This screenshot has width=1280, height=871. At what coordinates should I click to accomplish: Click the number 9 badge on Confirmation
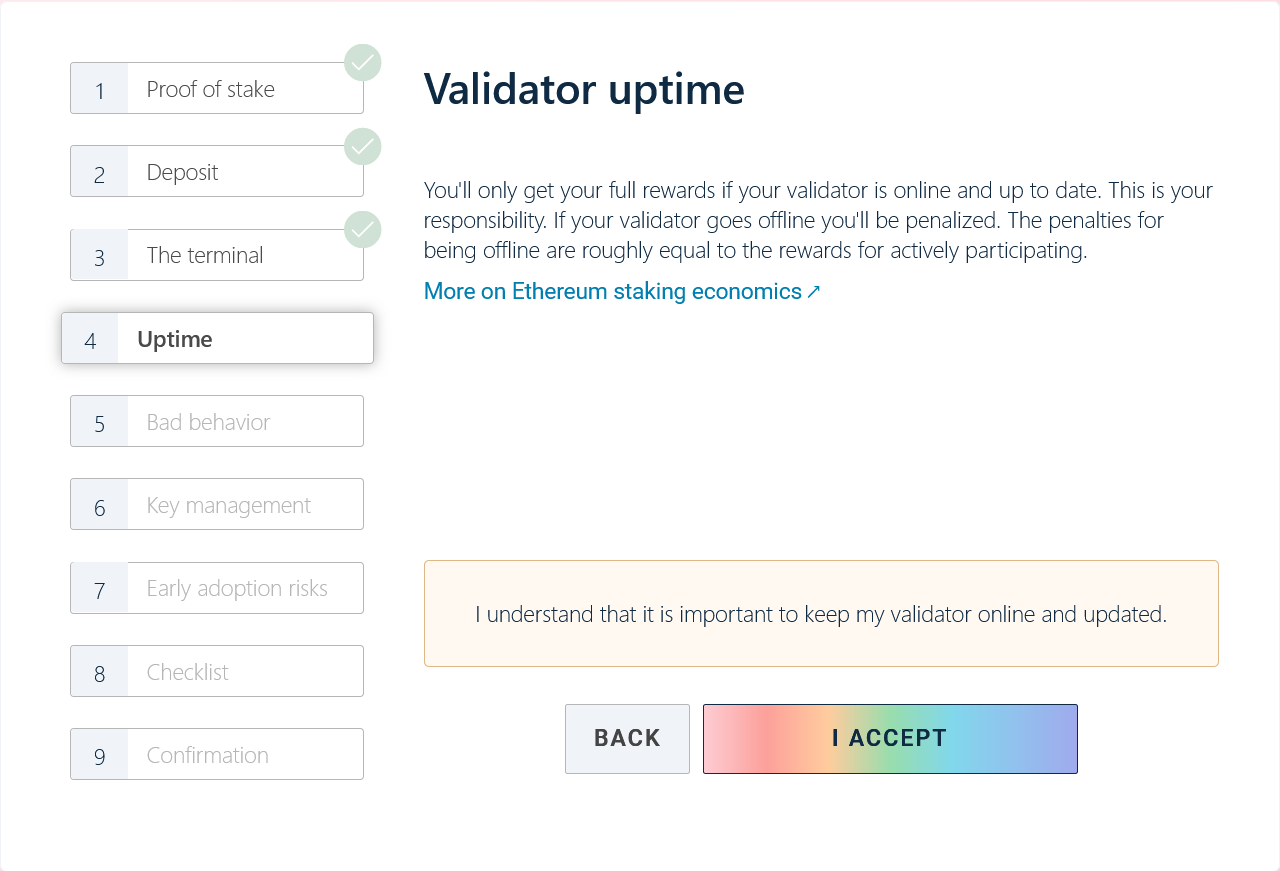(98, 755)
